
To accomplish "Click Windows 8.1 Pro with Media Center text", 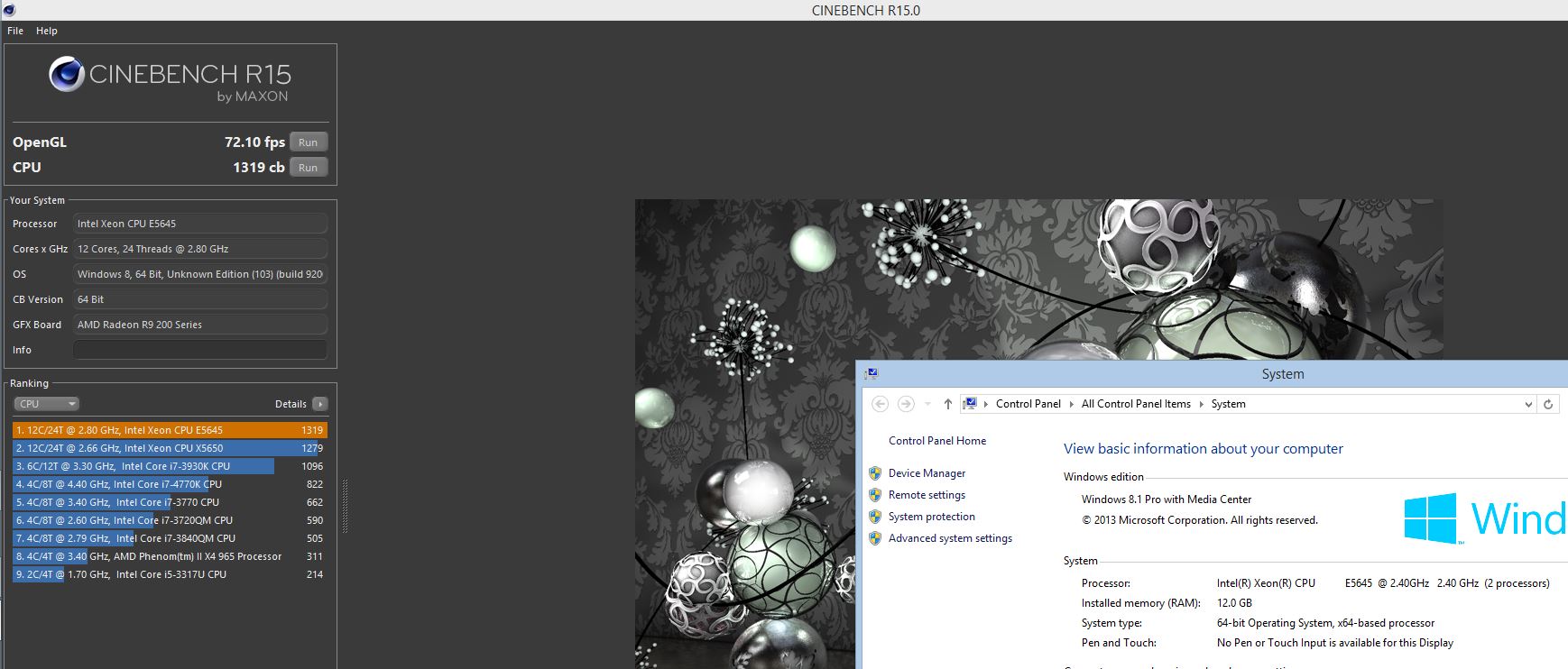I will tap(1167, 499).
